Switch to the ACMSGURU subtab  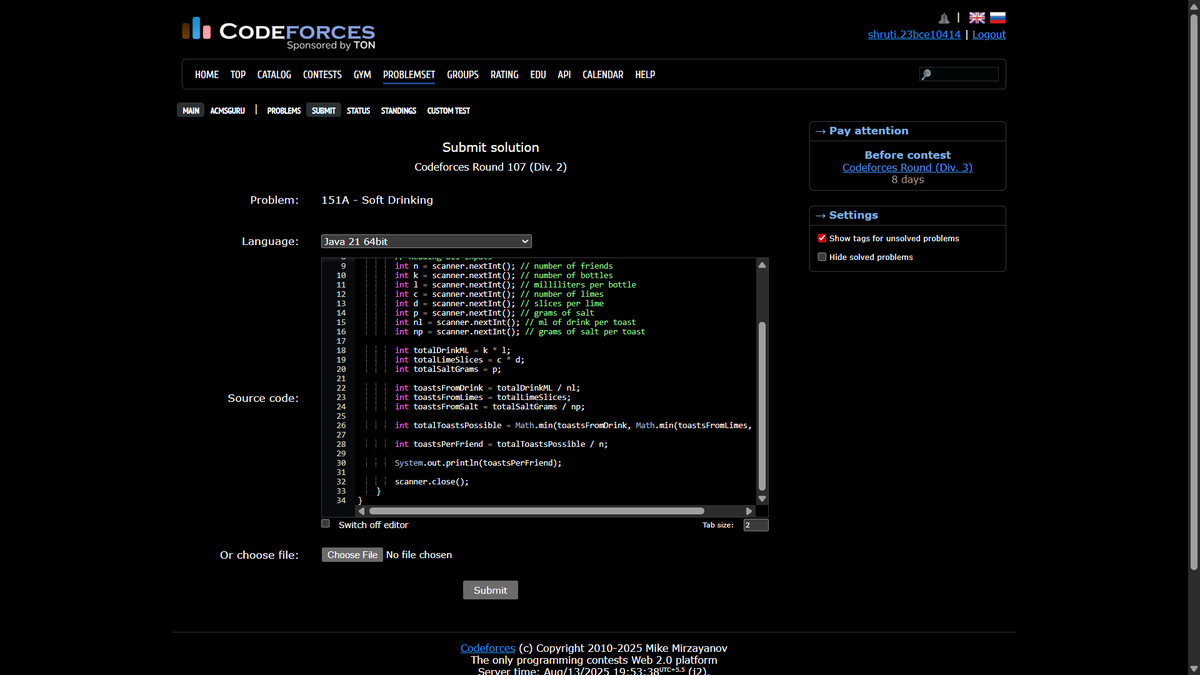pos(227,110)
